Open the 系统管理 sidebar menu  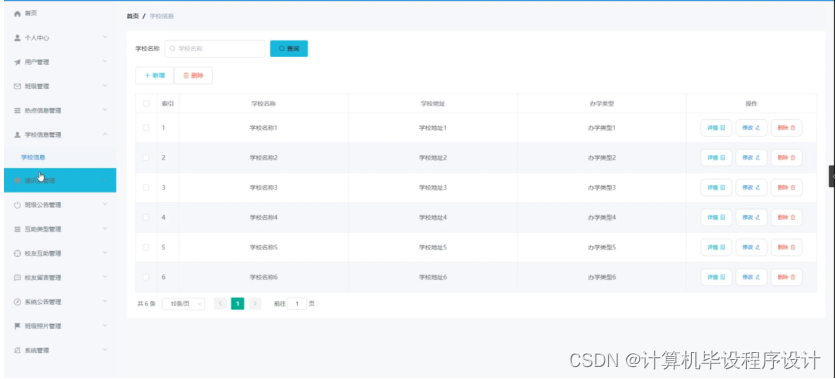click(x=60, y=351)
